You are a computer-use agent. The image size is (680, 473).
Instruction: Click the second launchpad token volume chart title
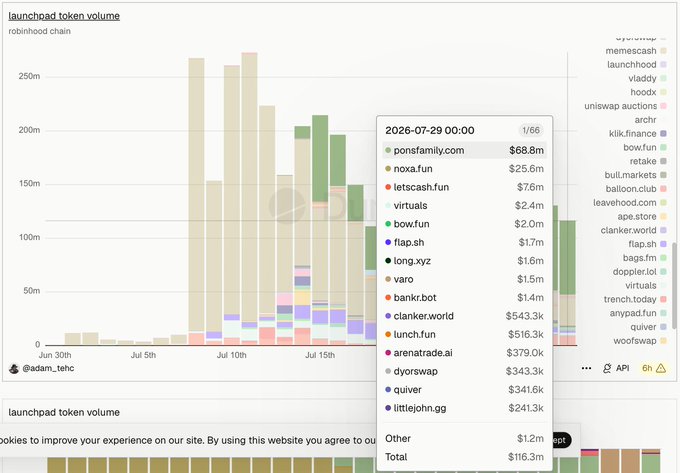(64, 412)
